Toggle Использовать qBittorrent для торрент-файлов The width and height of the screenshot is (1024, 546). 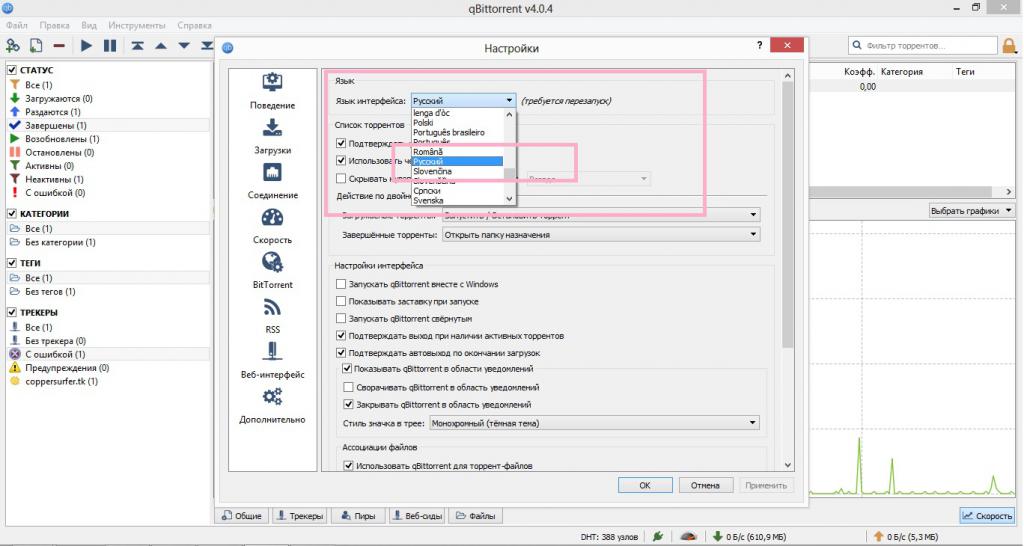348,466
